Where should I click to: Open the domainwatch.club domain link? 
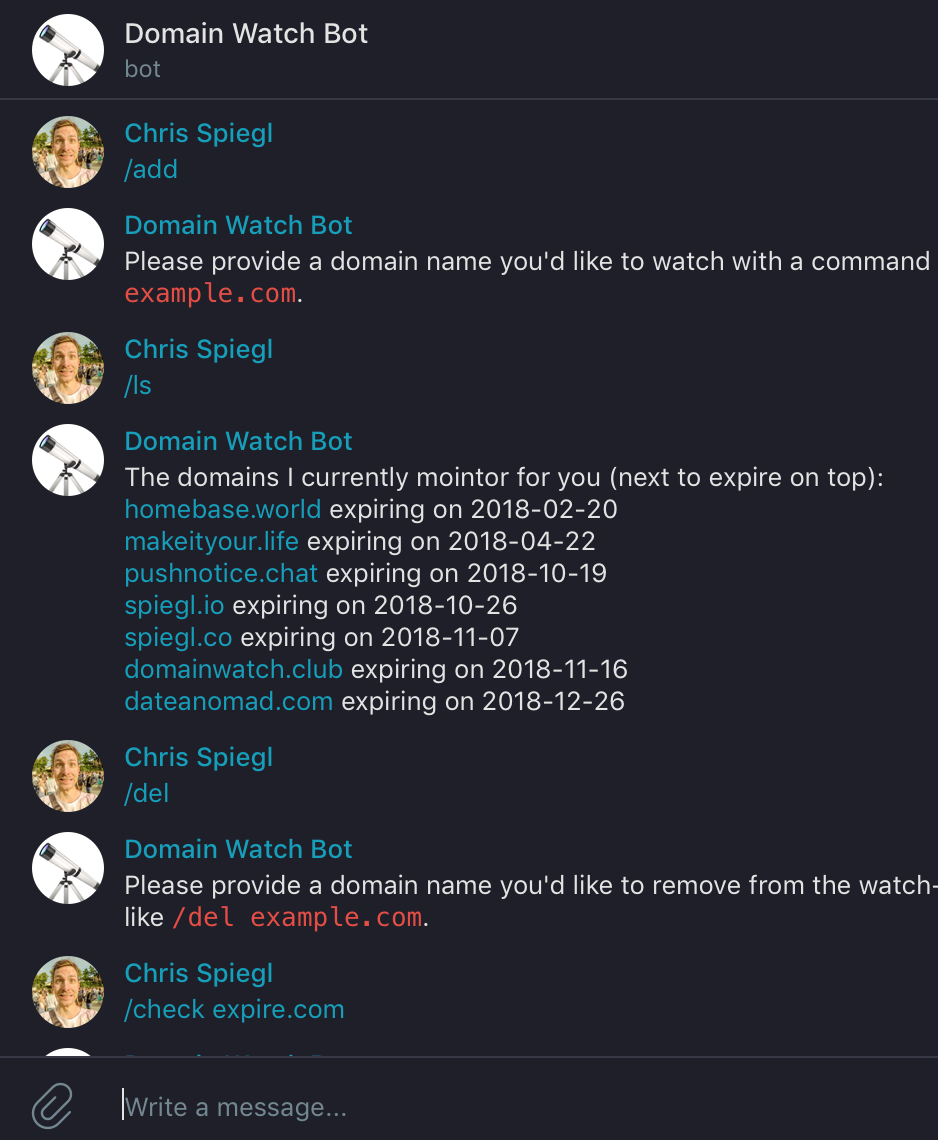pyautogui.click(x=233, y=668)
